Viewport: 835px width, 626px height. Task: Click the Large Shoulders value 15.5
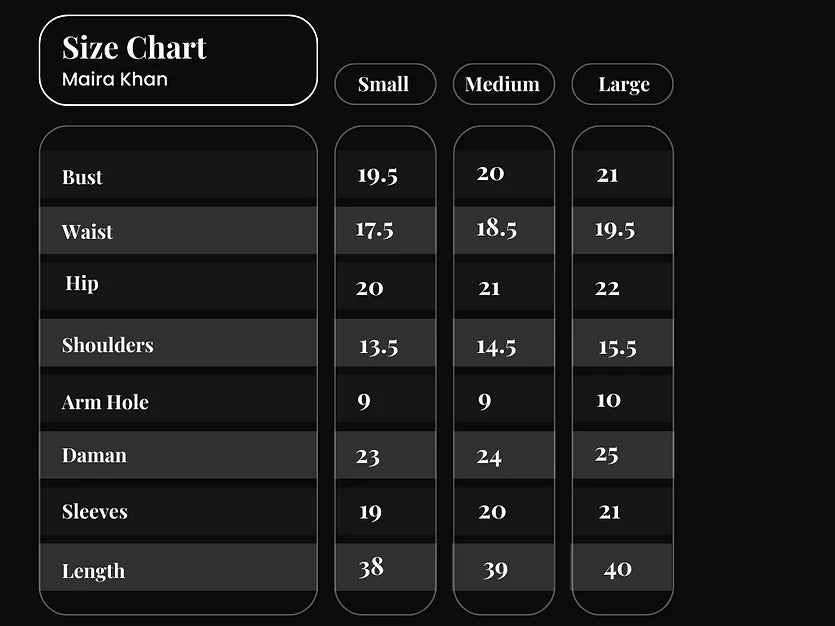(x=617, y=348)
